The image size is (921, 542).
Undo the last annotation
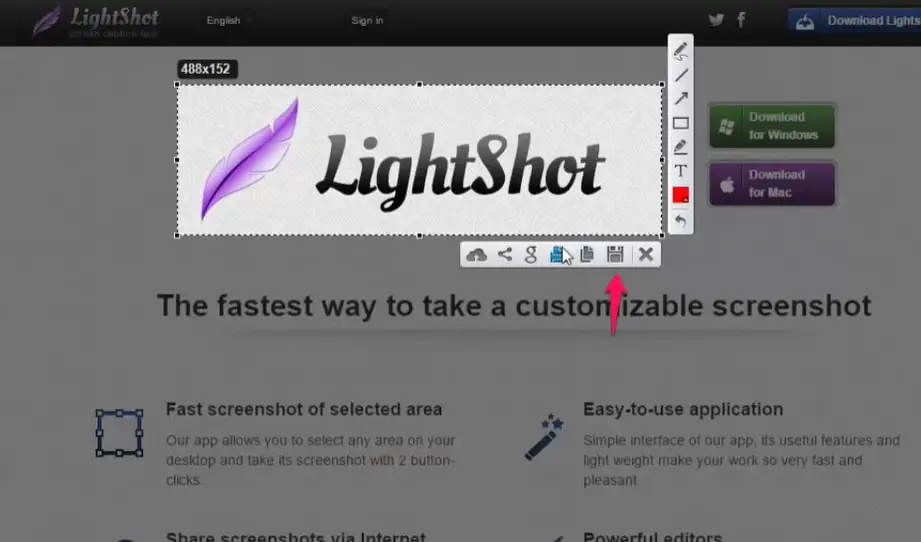click(x=680, y=221)
